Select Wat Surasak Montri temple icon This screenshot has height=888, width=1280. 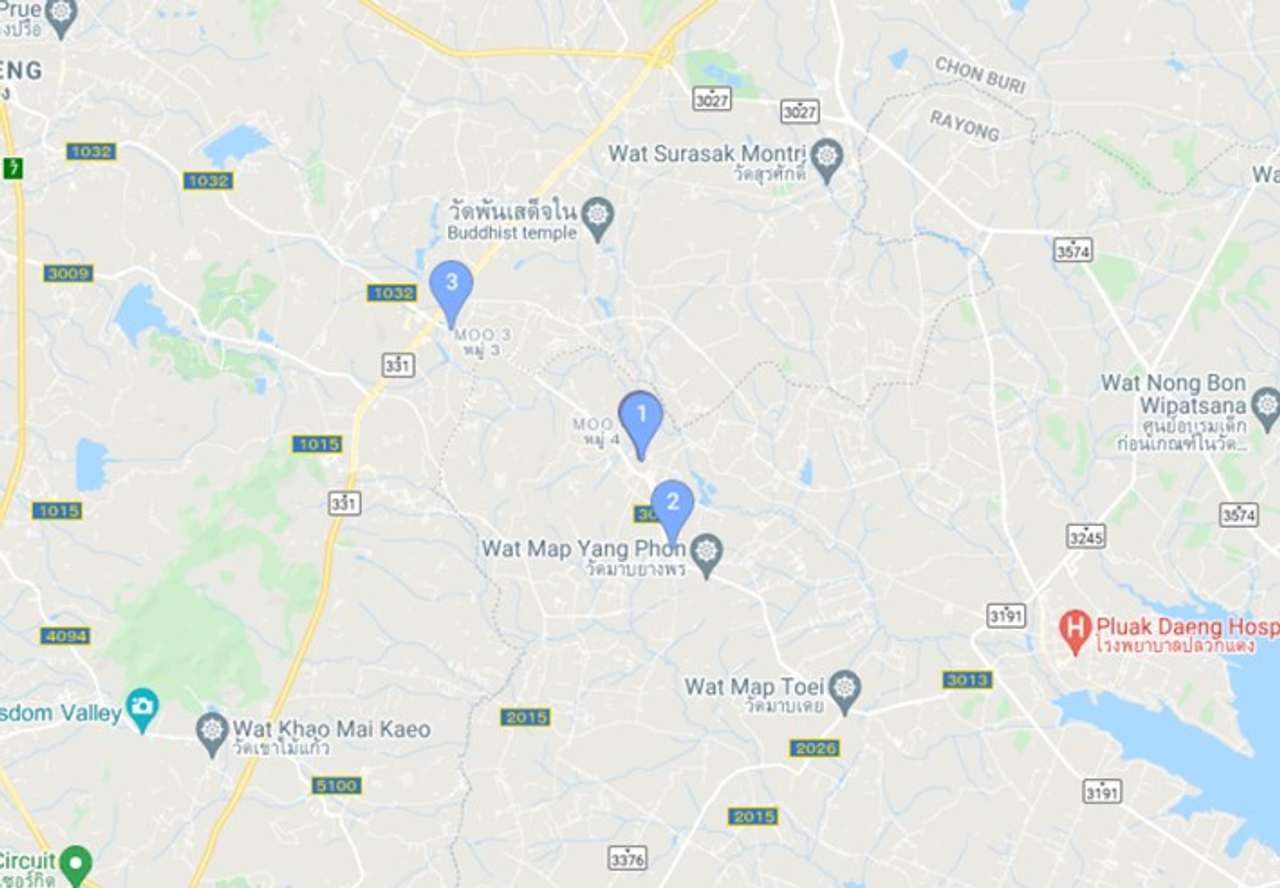(x=827, y=160)
